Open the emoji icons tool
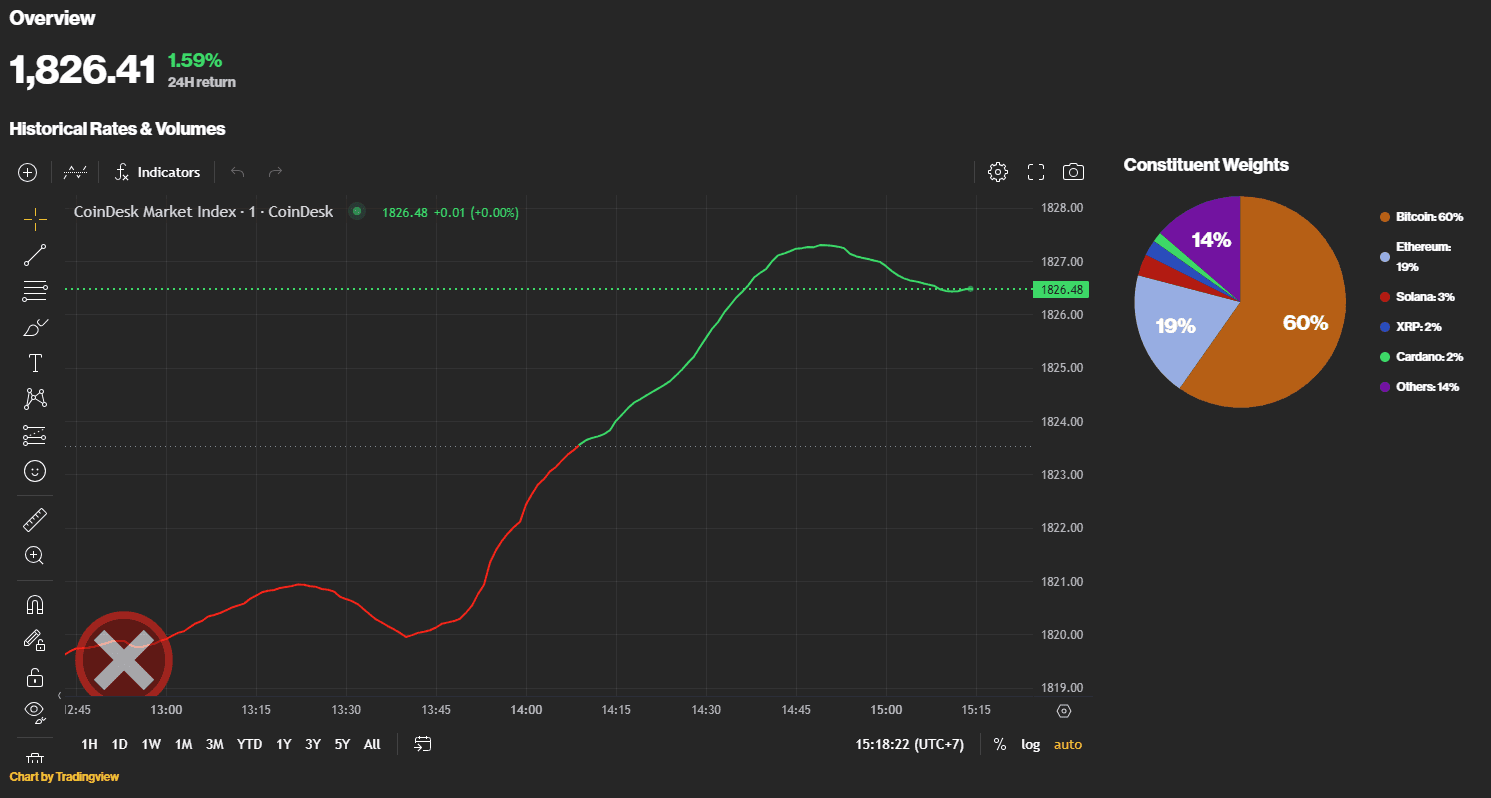 point(35,470)
